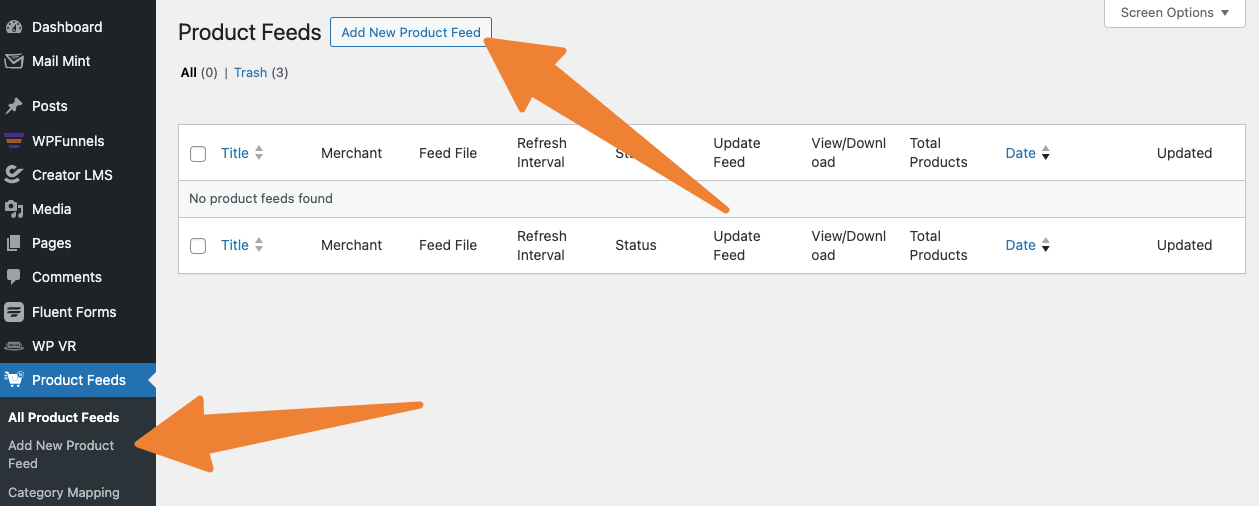Open the Trash filter link
The height and width of the screenshot is (506, 1259).
(x=250, y=72)
